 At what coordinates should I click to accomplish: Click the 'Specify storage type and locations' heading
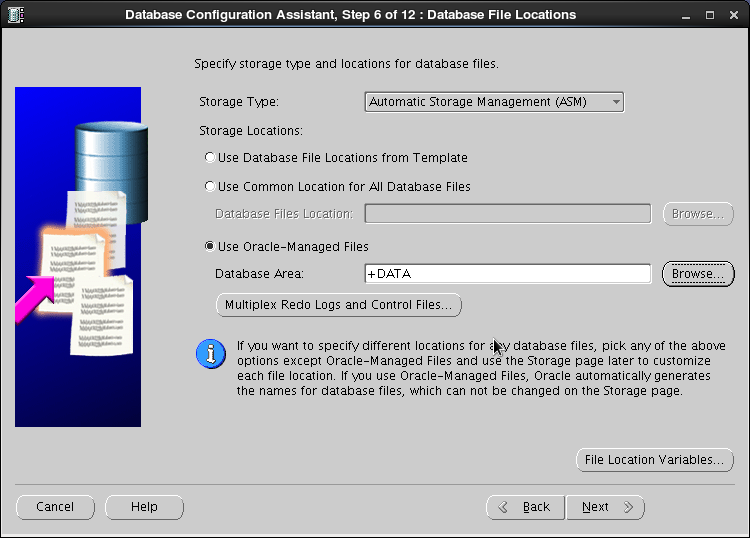click(346, 64)
